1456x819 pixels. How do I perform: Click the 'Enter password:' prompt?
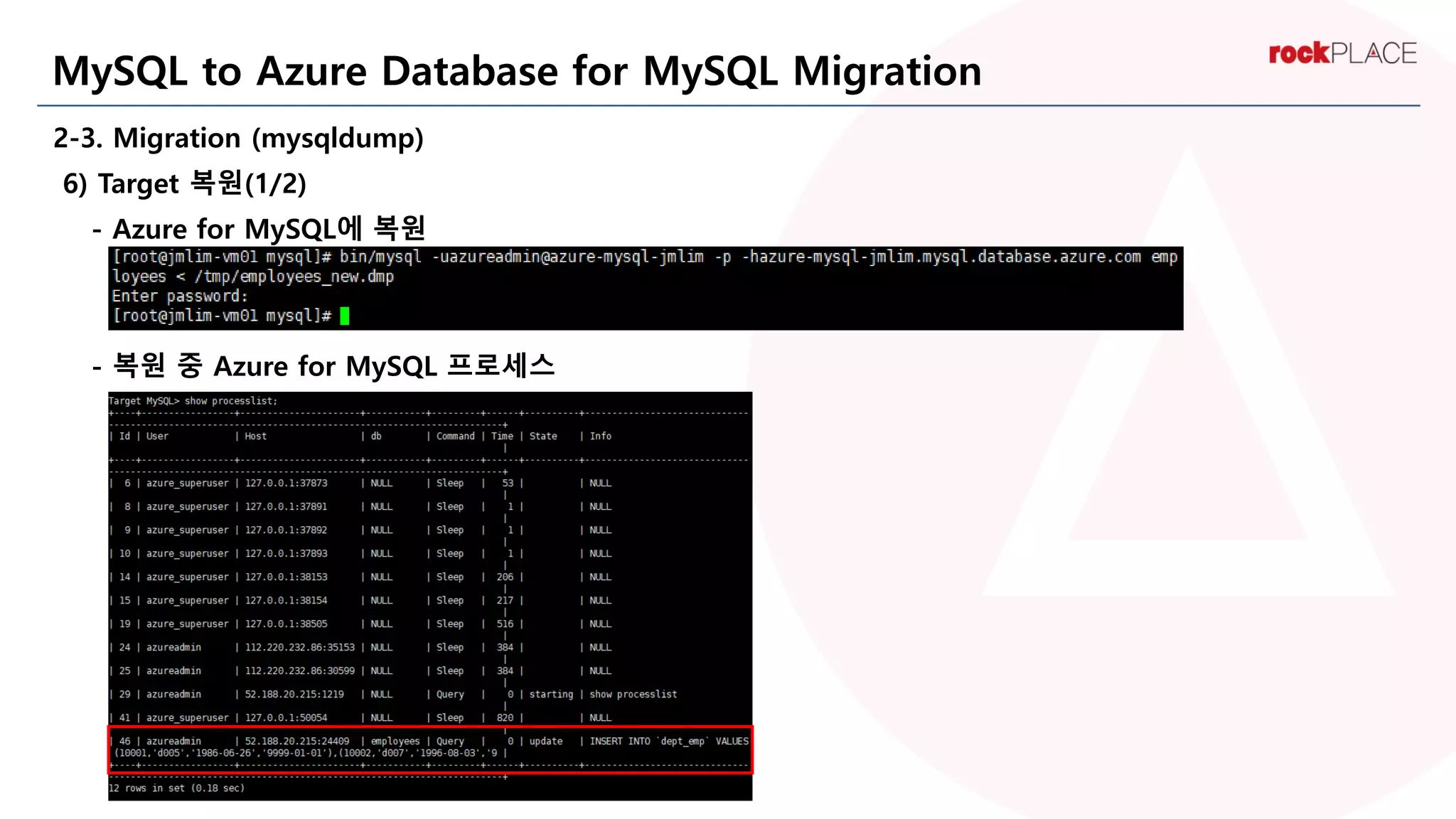[180, 296]
